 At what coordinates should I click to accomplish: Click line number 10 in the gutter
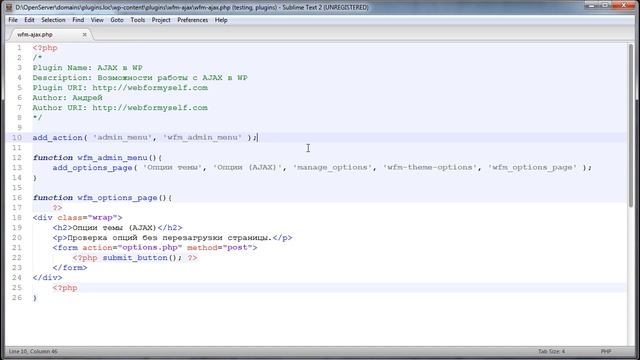[x=17, y=138]
